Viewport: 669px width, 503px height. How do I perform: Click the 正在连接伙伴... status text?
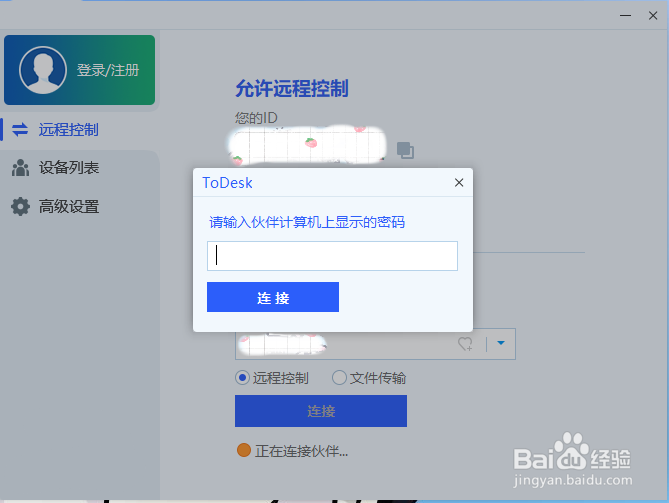pyautogui.click(x=302, y=451)
